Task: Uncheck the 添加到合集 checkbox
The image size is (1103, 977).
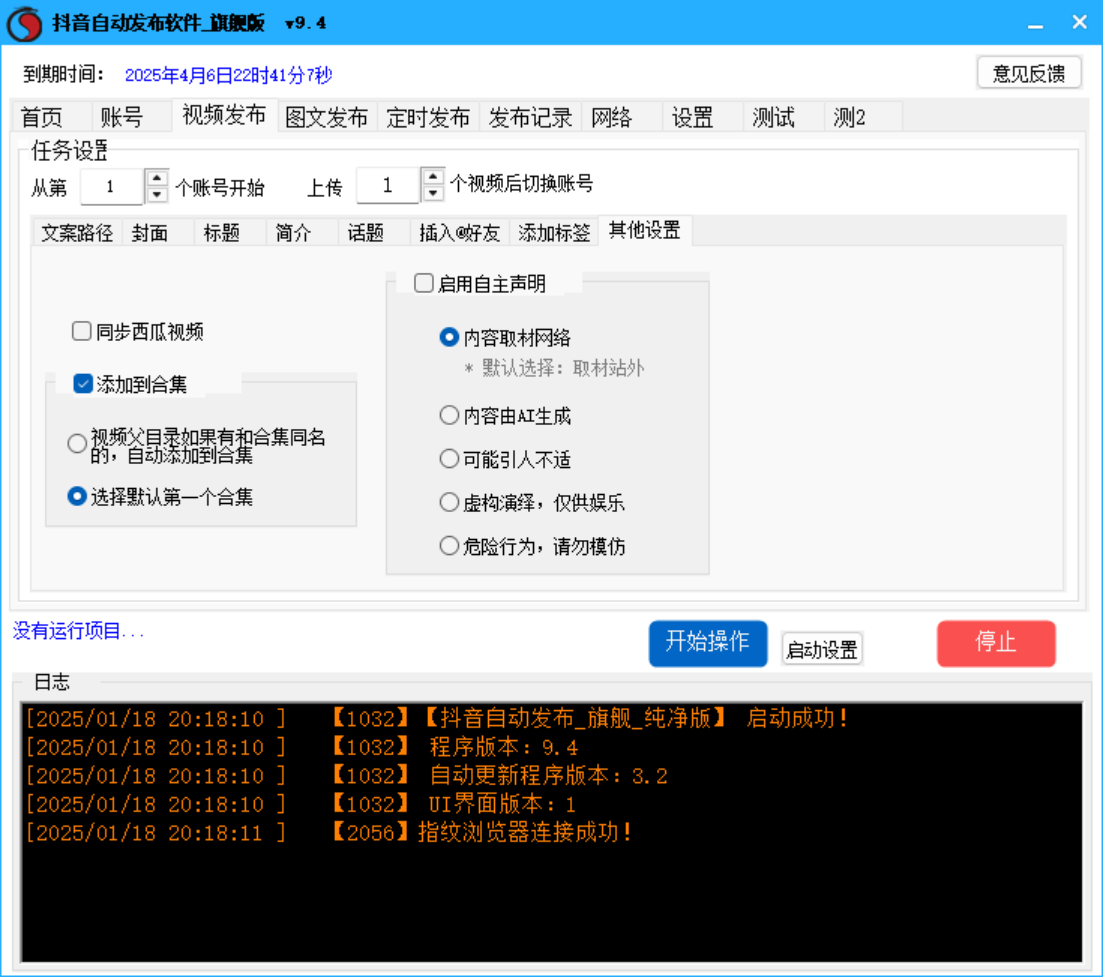Action: (83, 384)
